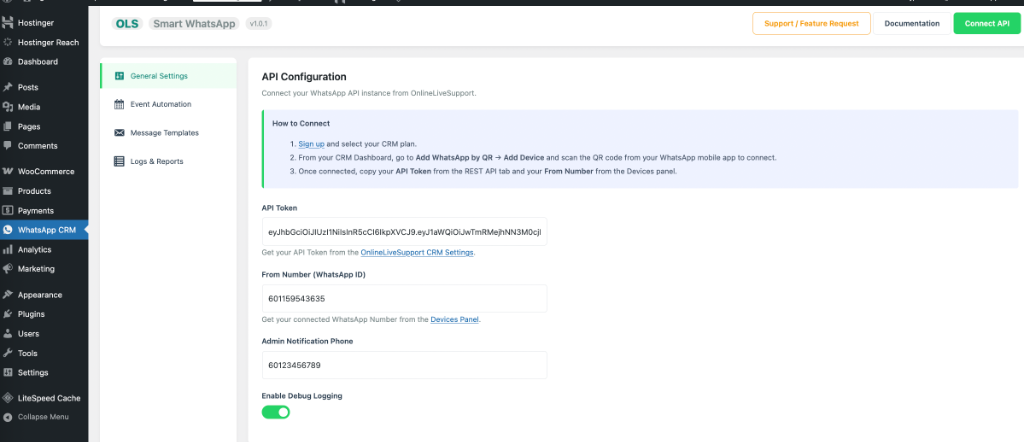
Task: Click the Analytics bar chart icon
Action: (x=8, y=249)
